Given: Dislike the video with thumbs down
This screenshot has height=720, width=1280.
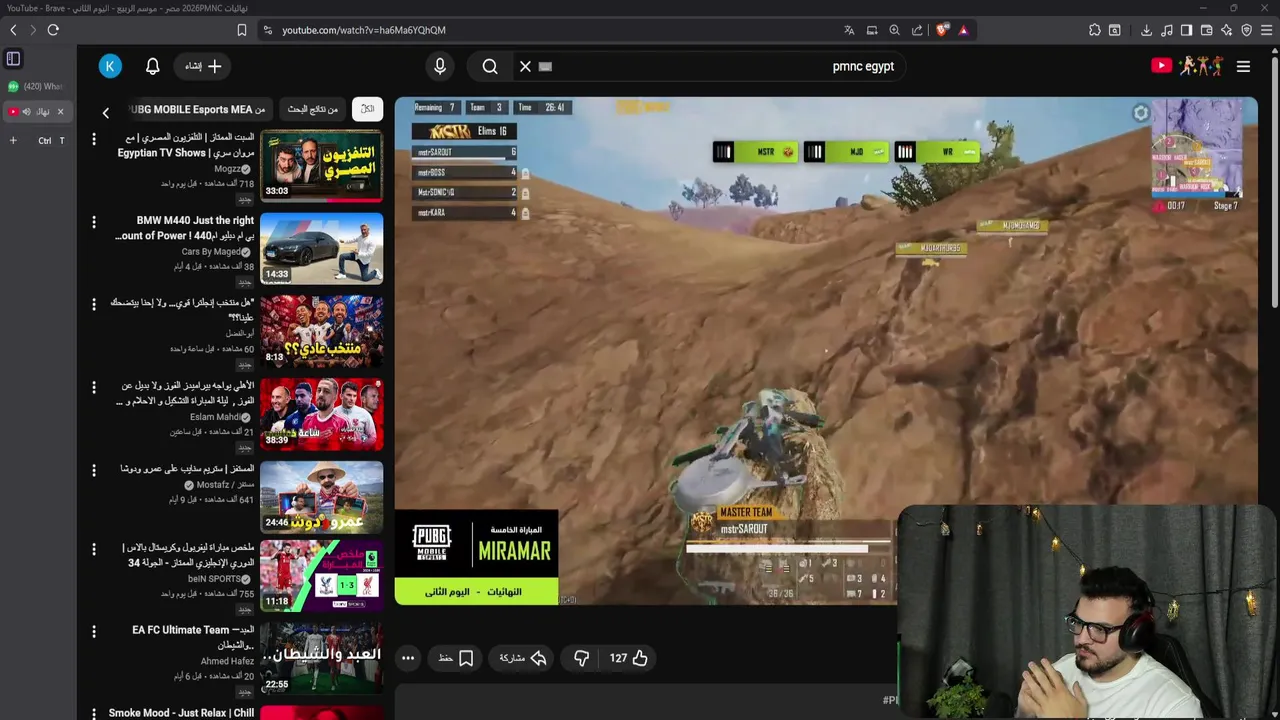Looking at the screenshot, I should (581, 658).
